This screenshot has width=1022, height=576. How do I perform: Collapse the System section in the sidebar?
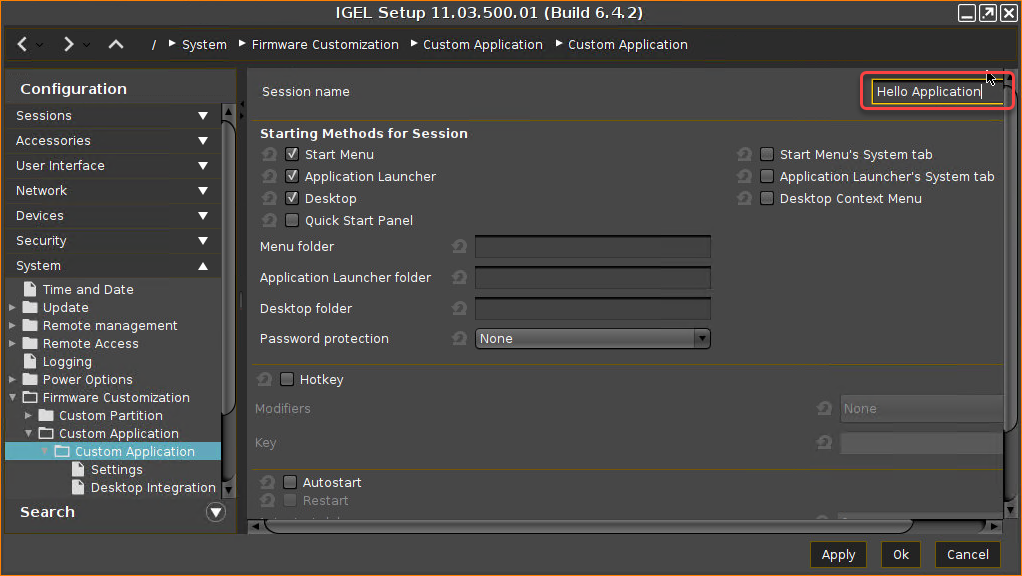click(203, 265)
